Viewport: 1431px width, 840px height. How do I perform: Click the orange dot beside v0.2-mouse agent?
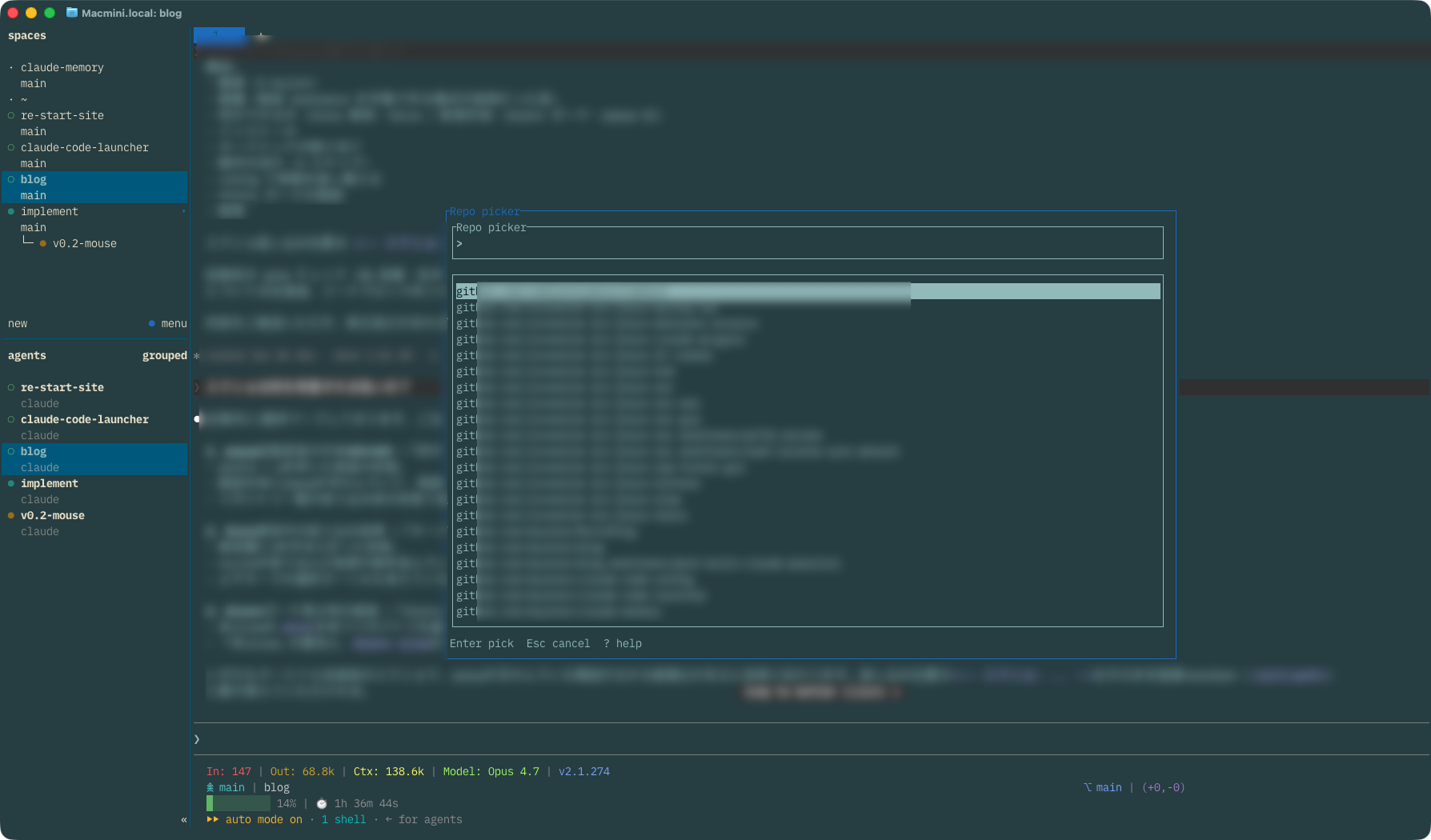pos(11,515)
